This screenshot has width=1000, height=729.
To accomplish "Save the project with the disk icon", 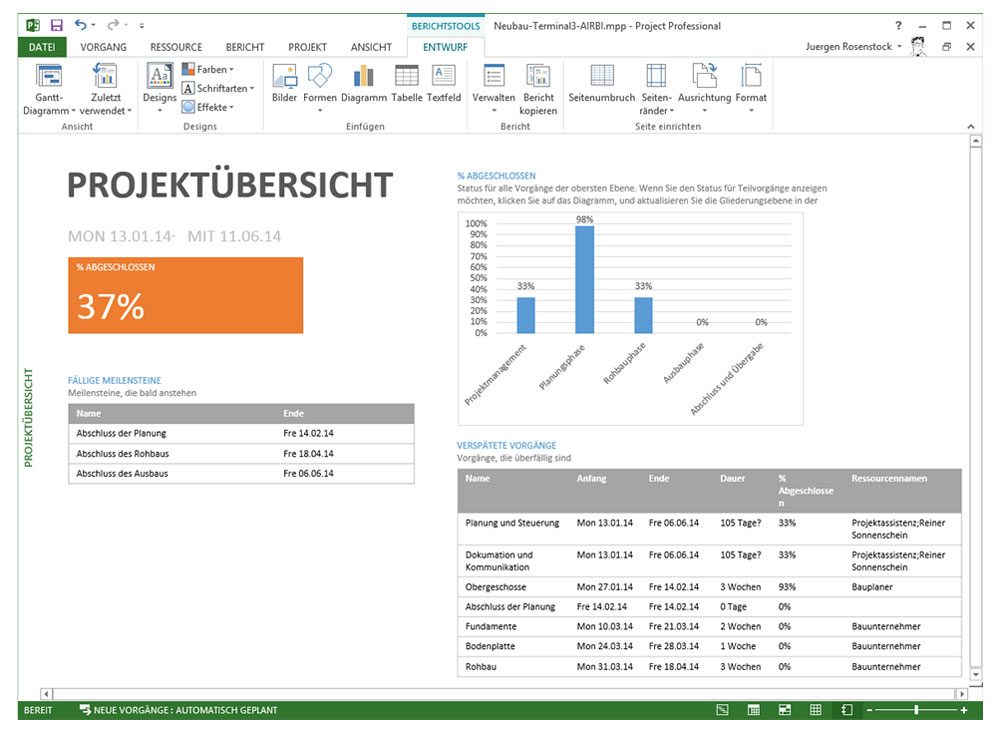I will pyautogui.click(x=57, y=26).
